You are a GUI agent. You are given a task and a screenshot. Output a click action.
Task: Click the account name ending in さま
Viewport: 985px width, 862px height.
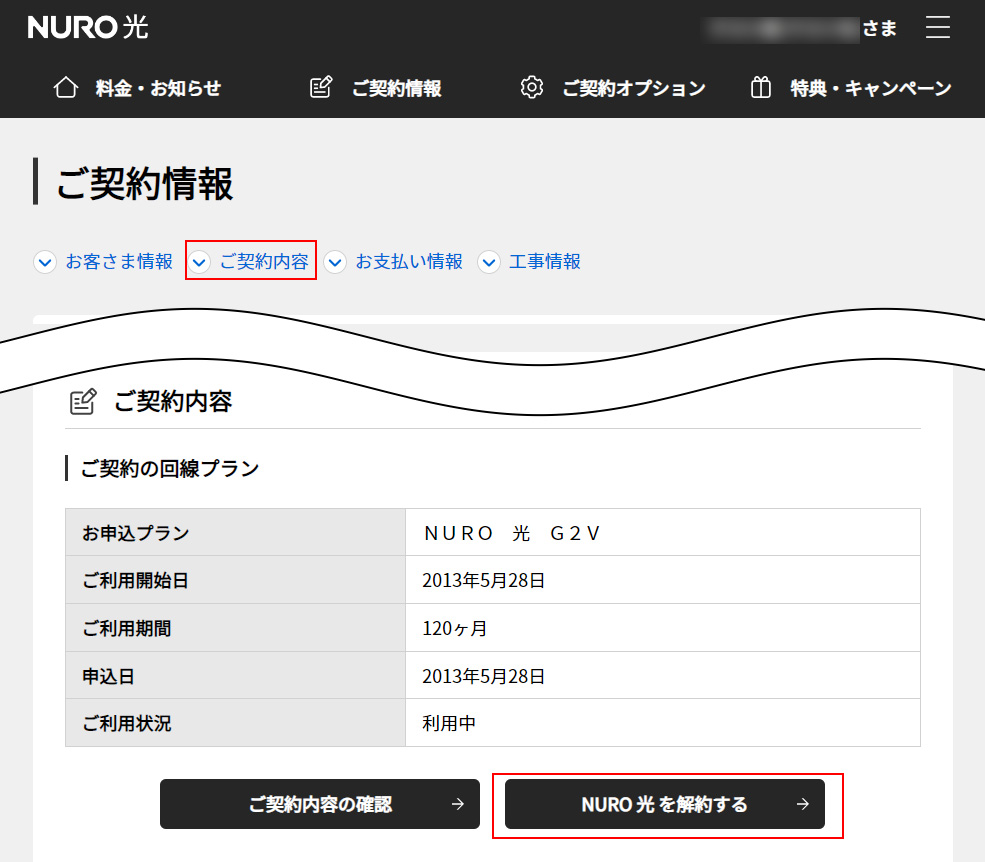[x=800, y=28]
